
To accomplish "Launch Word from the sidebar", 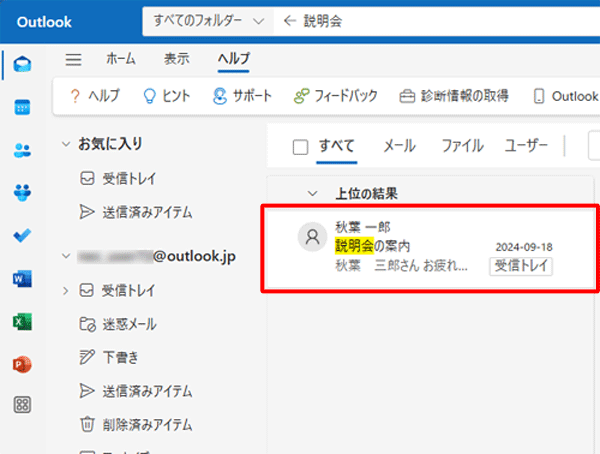I will [22, 279].
